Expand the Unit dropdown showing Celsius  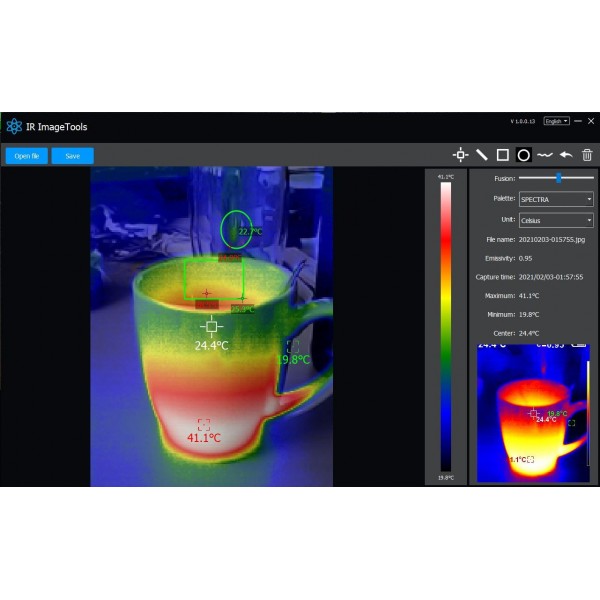tap(556, 220)
